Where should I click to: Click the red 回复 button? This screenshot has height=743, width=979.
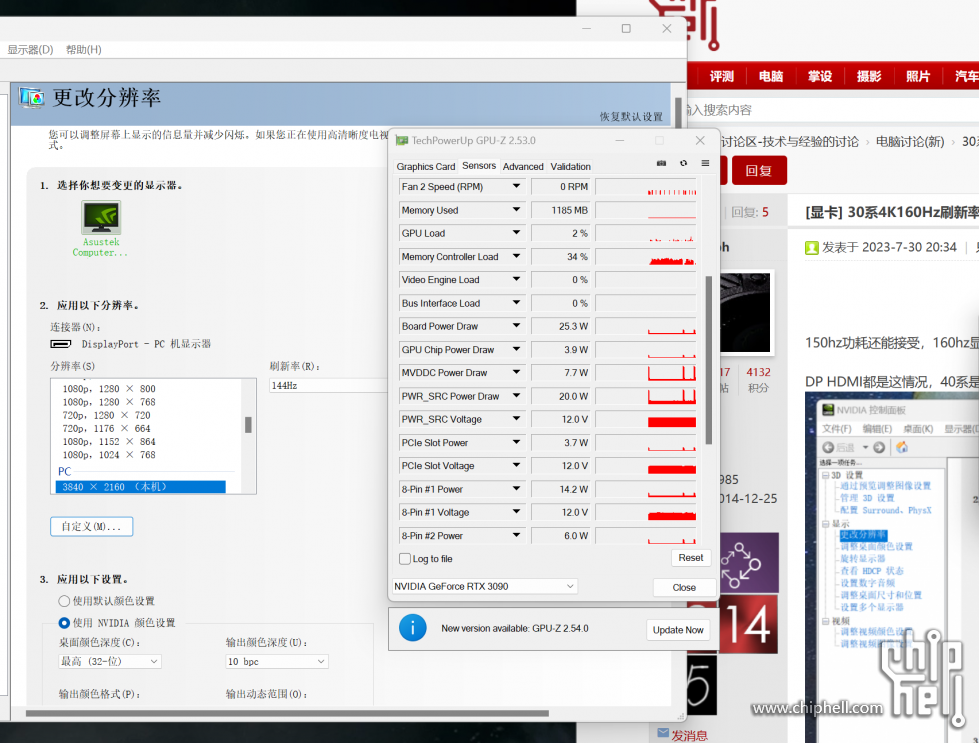point(759,170)
